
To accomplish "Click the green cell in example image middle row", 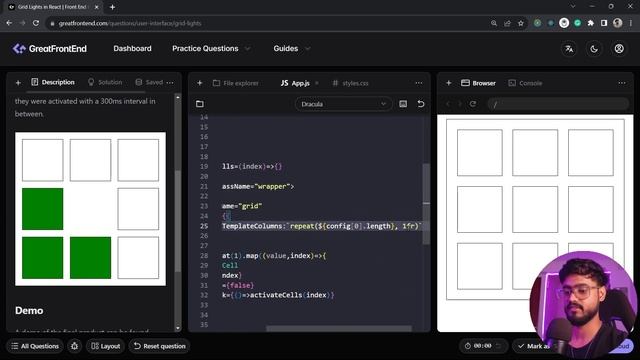I will coord(42,209).
